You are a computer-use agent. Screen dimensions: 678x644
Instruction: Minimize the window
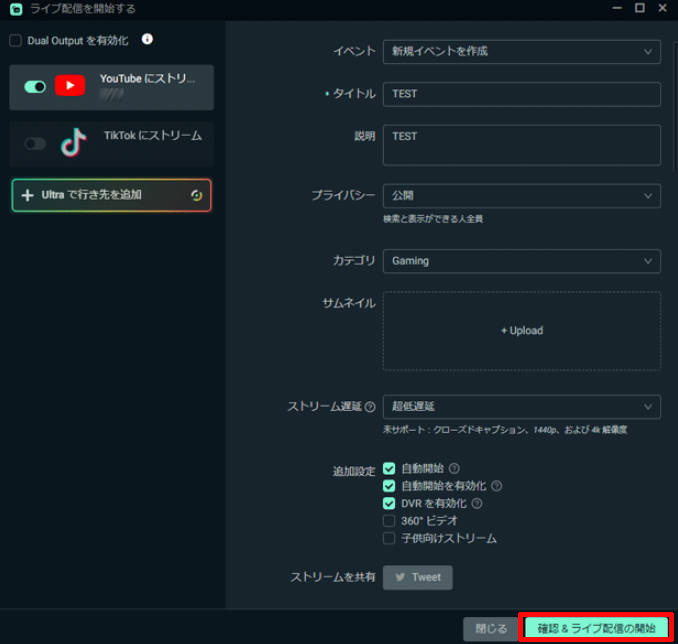(x=617, y=8)
